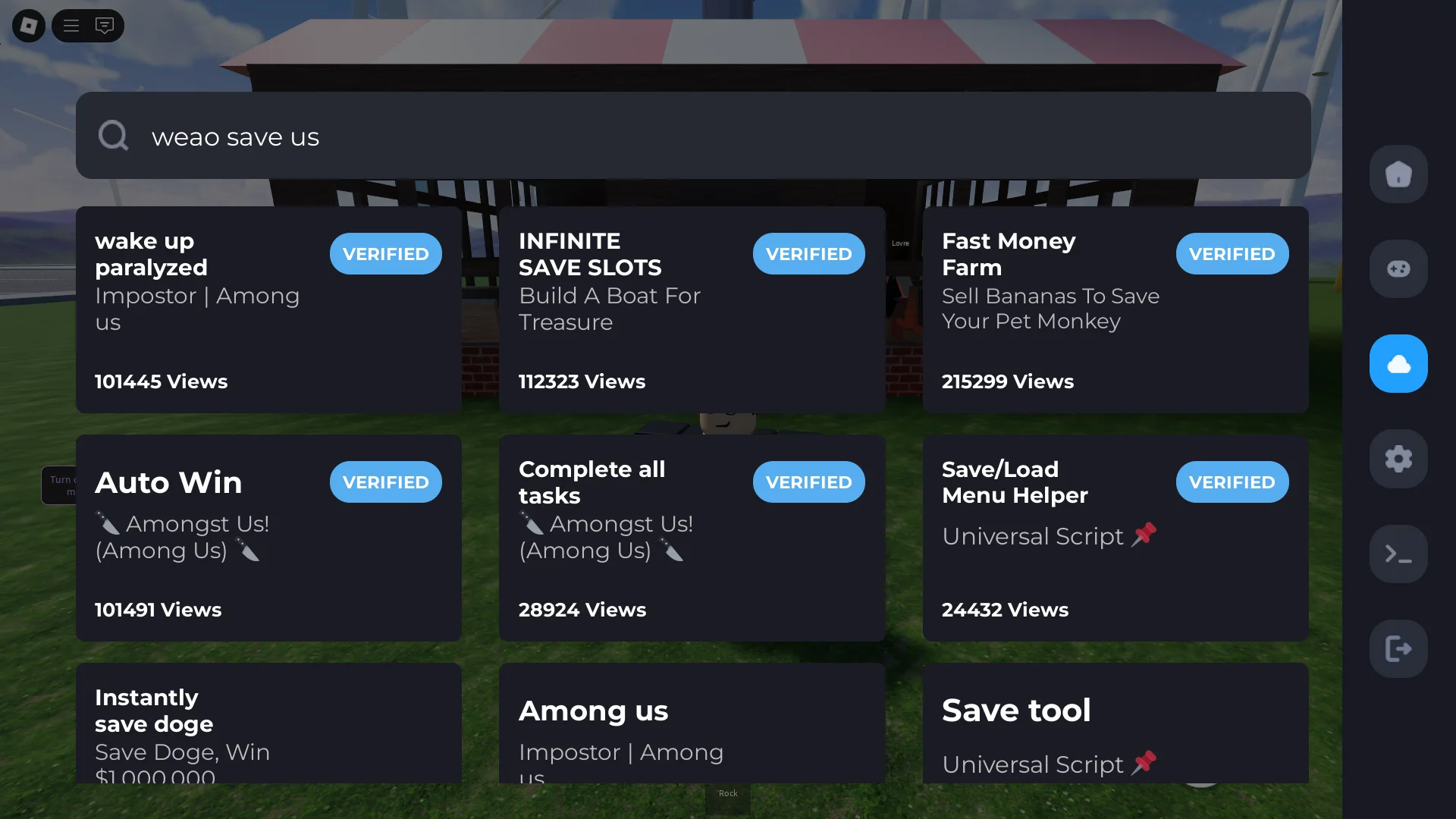1456x819 pixels.
Task: Click VERIFIED badge on Fast Money Farm
Action: [1232, 253]
